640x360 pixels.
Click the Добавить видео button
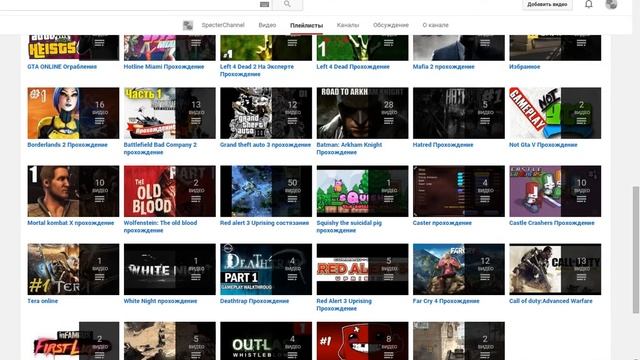547,4
